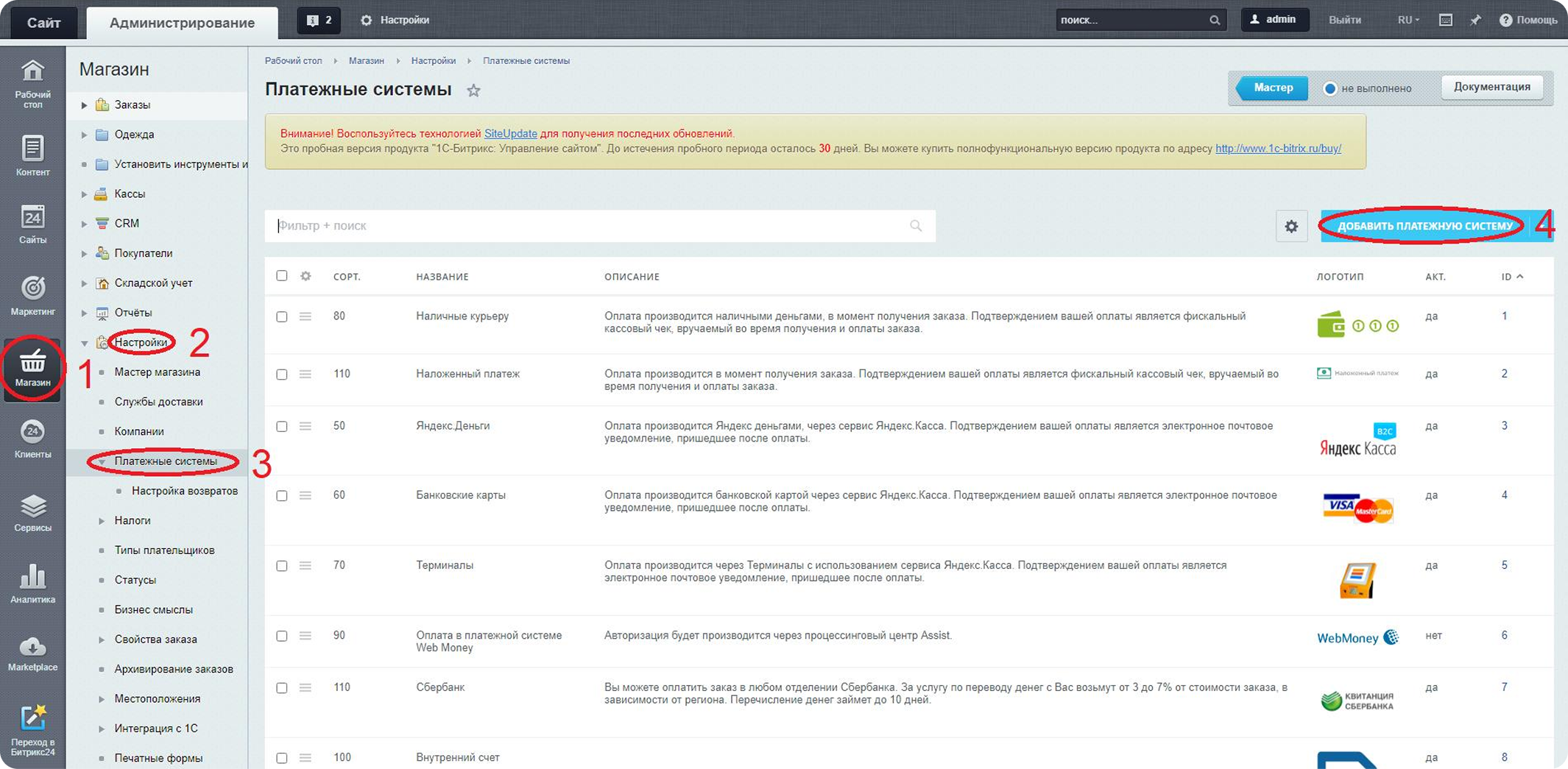Click Добавить платежную систему button
The width and height of the screenshot is (1568, 769).
(x=1424, y=226)
